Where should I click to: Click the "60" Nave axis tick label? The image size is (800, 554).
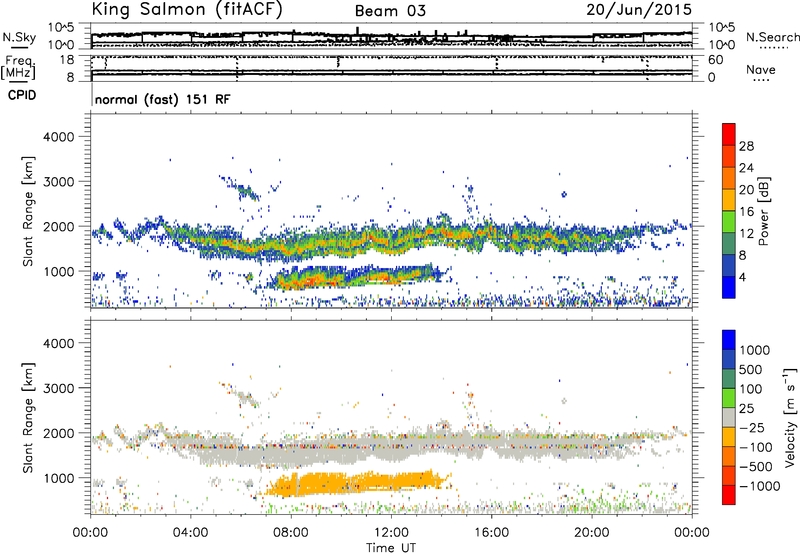coord(715,60)
